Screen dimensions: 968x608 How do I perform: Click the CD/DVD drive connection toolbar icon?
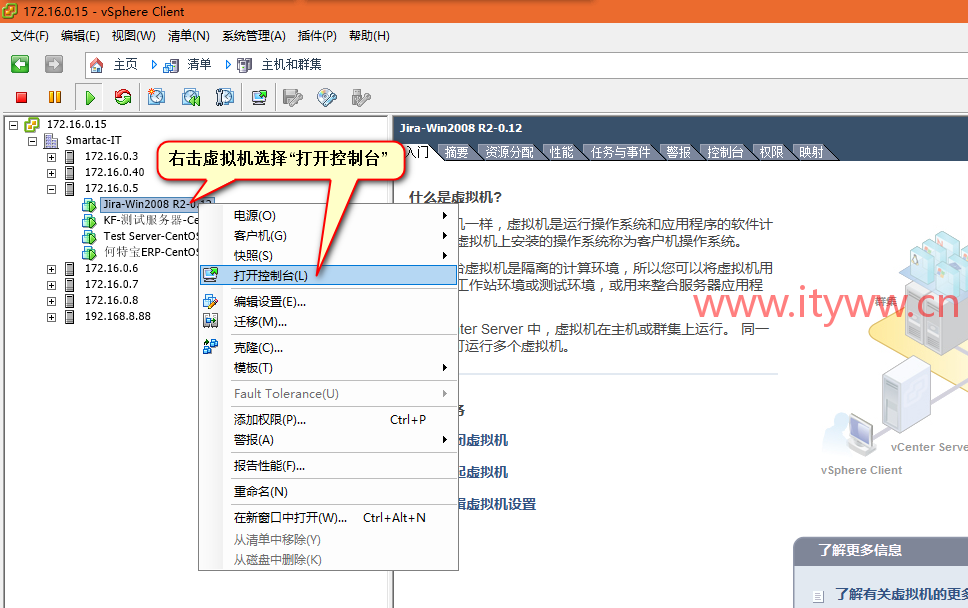(x=327, y=97)
